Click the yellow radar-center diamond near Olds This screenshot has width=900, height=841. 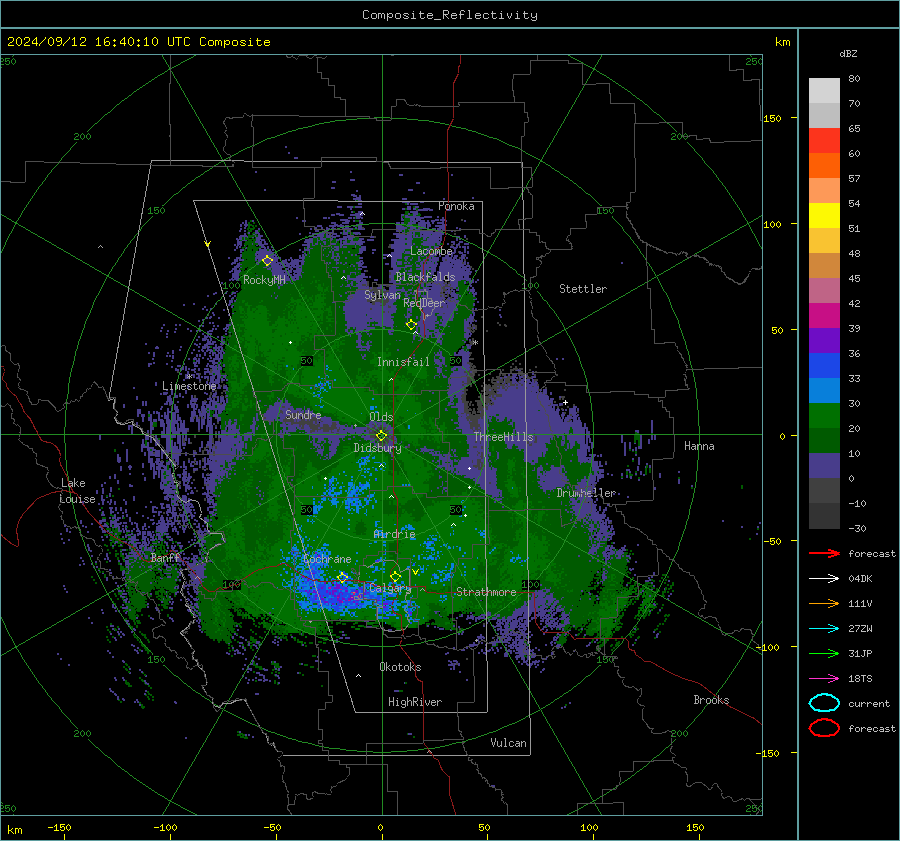[x=381, y=436]
